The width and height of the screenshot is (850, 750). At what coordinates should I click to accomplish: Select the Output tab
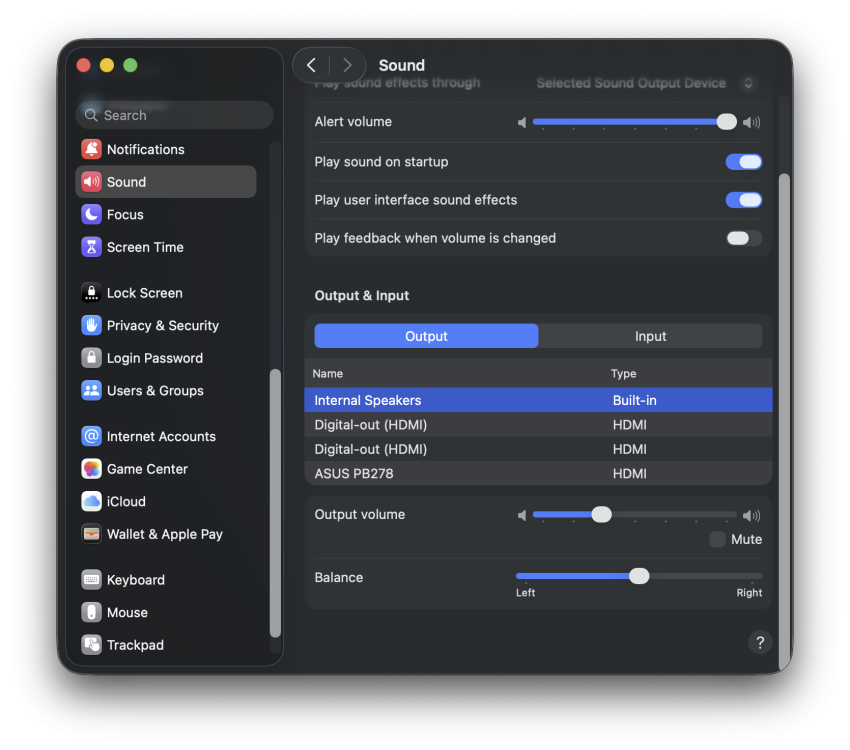point(426,336)
